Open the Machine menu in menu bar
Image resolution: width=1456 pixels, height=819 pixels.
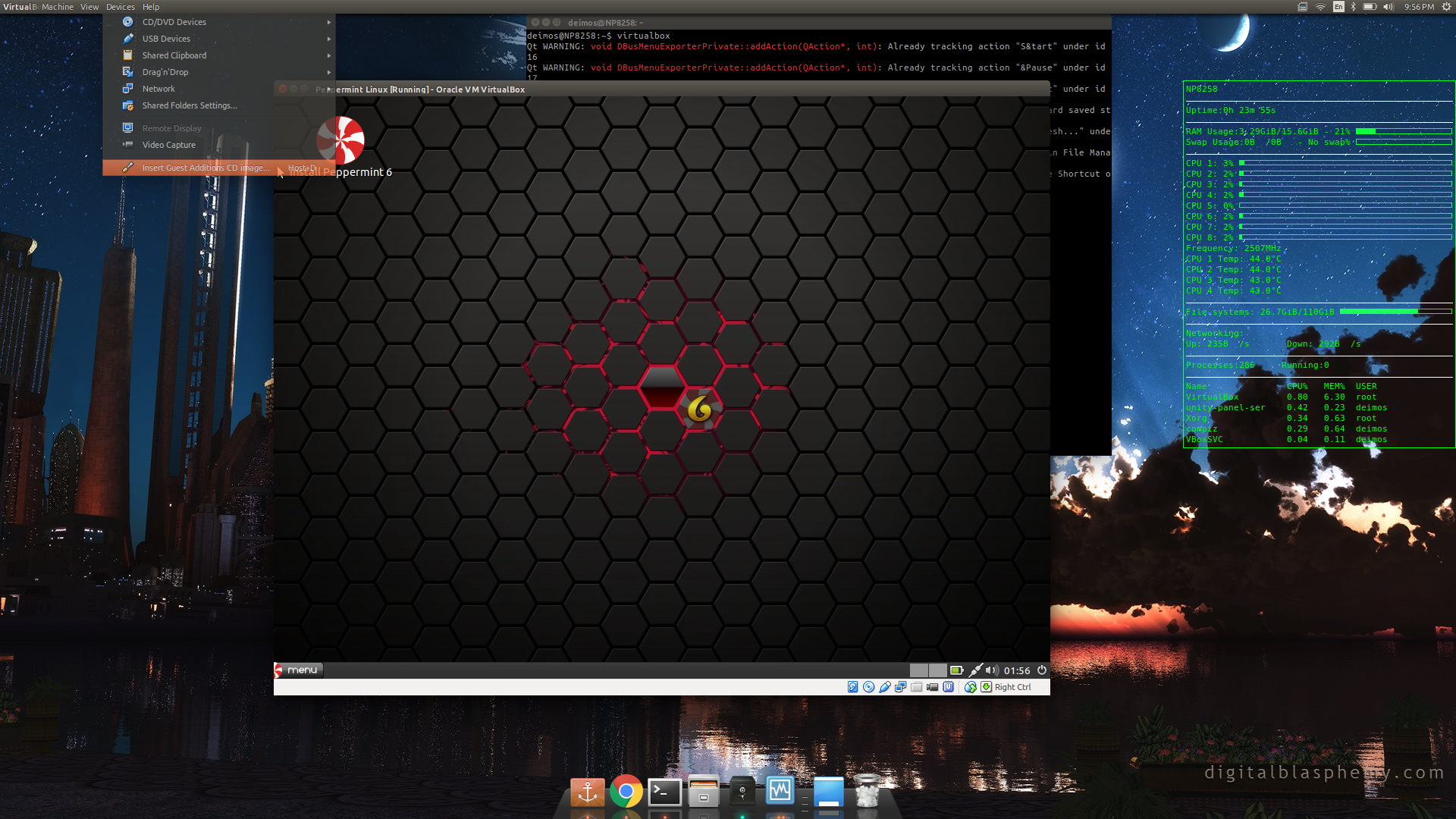(x=58, y=7)
